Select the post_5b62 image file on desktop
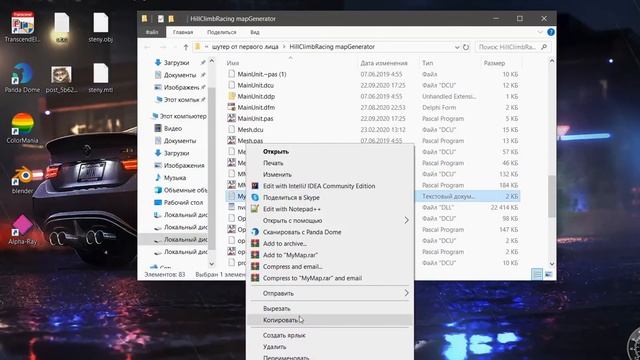Image resolution: width=640 pixels, height=360 pixels. [x=61, y=79]
